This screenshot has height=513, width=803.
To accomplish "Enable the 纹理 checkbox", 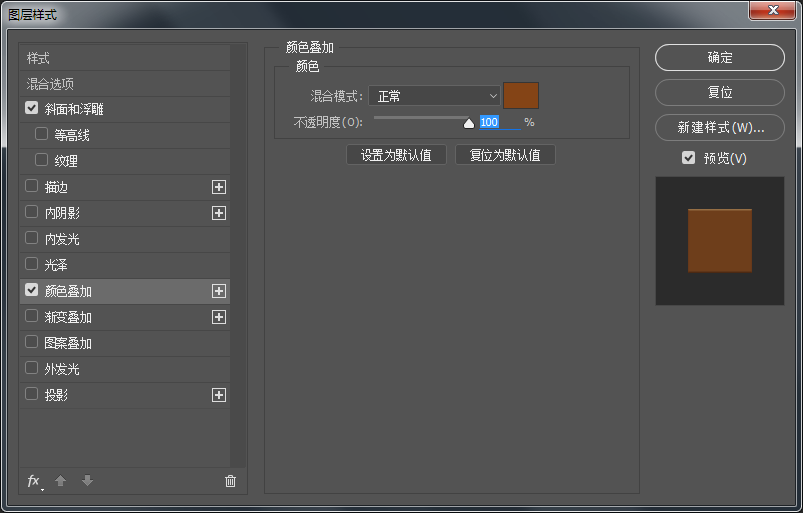I will point(41,160).
